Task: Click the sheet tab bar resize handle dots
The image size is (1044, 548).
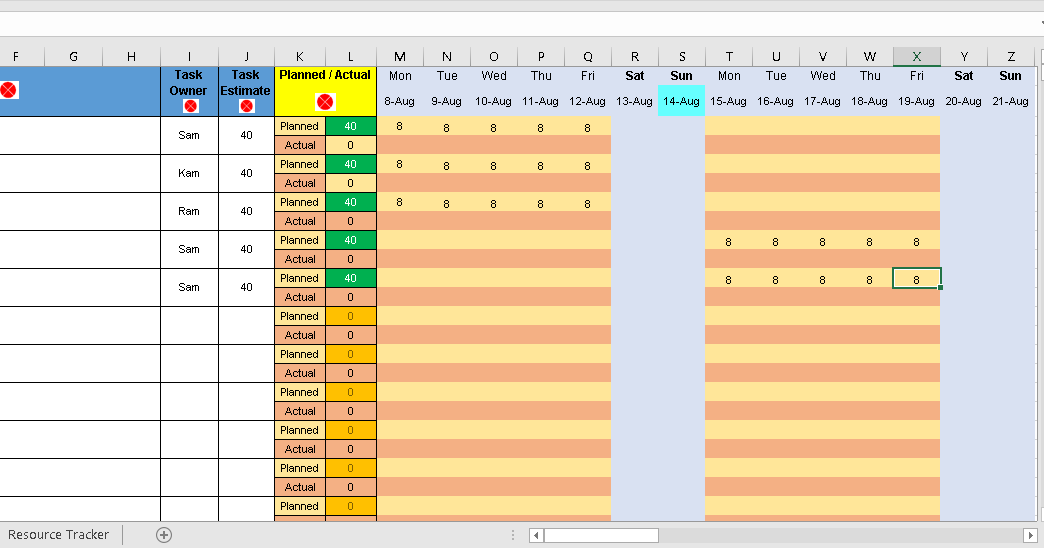Action: point(513,535)
